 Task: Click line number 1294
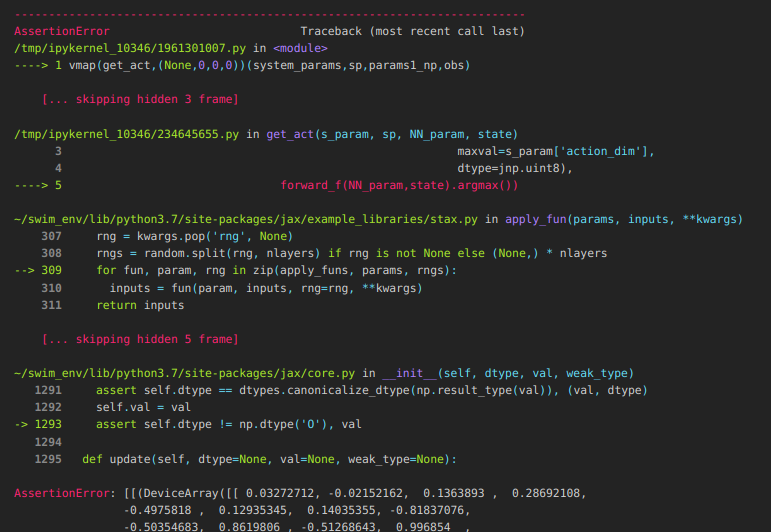coord(48,442)
